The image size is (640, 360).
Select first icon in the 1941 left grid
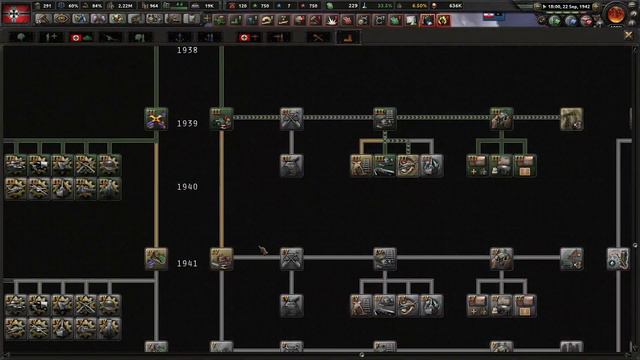click(16, 305)
